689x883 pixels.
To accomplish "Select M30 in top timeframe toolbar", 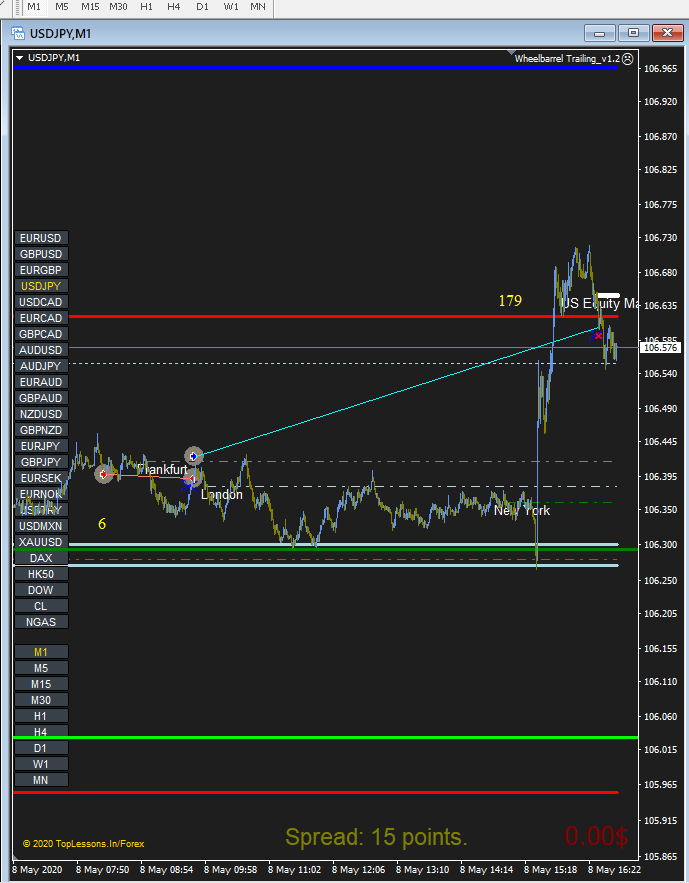I will click(x=118, y=7).
